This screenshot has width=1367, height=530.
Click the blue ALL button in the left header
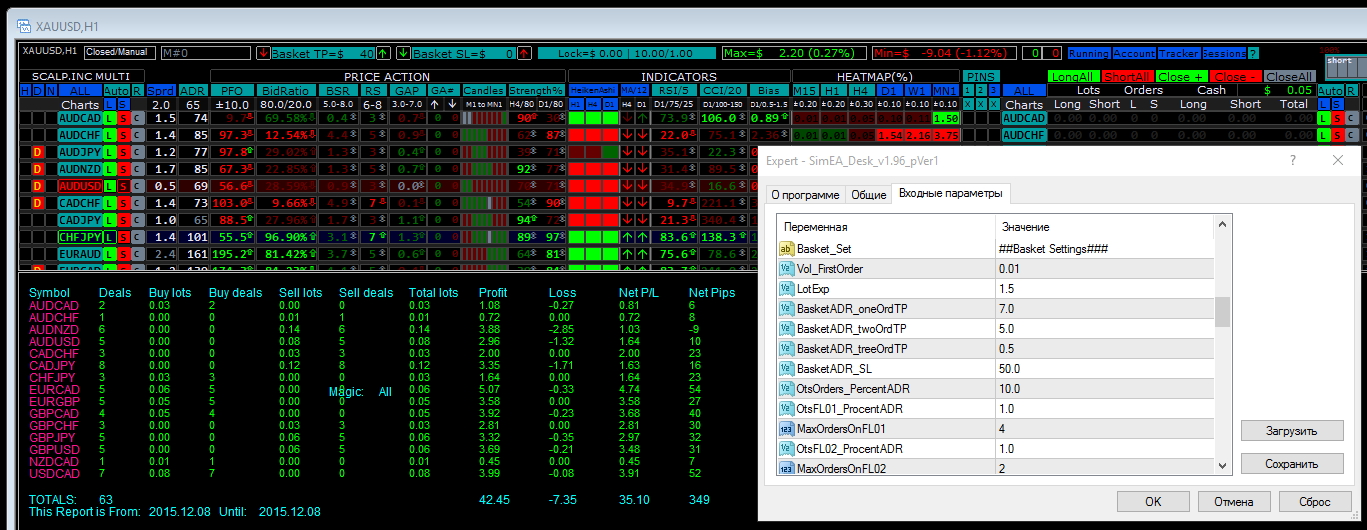click(x=80, y=90)
